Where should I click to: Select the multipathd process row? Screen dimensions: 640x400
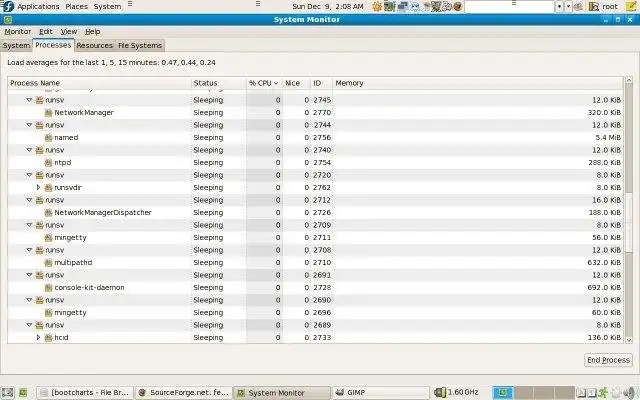pos(315,262)
